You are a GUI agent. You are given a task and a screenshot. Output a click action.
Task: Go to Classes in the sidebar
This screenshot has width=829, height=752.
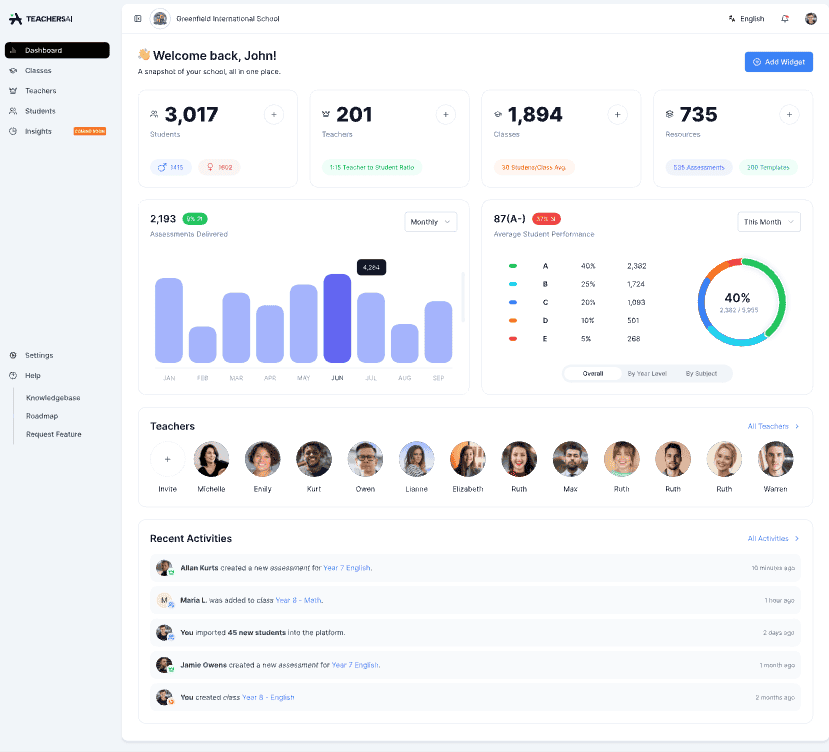pyautogui.click(x=38, y=70)
